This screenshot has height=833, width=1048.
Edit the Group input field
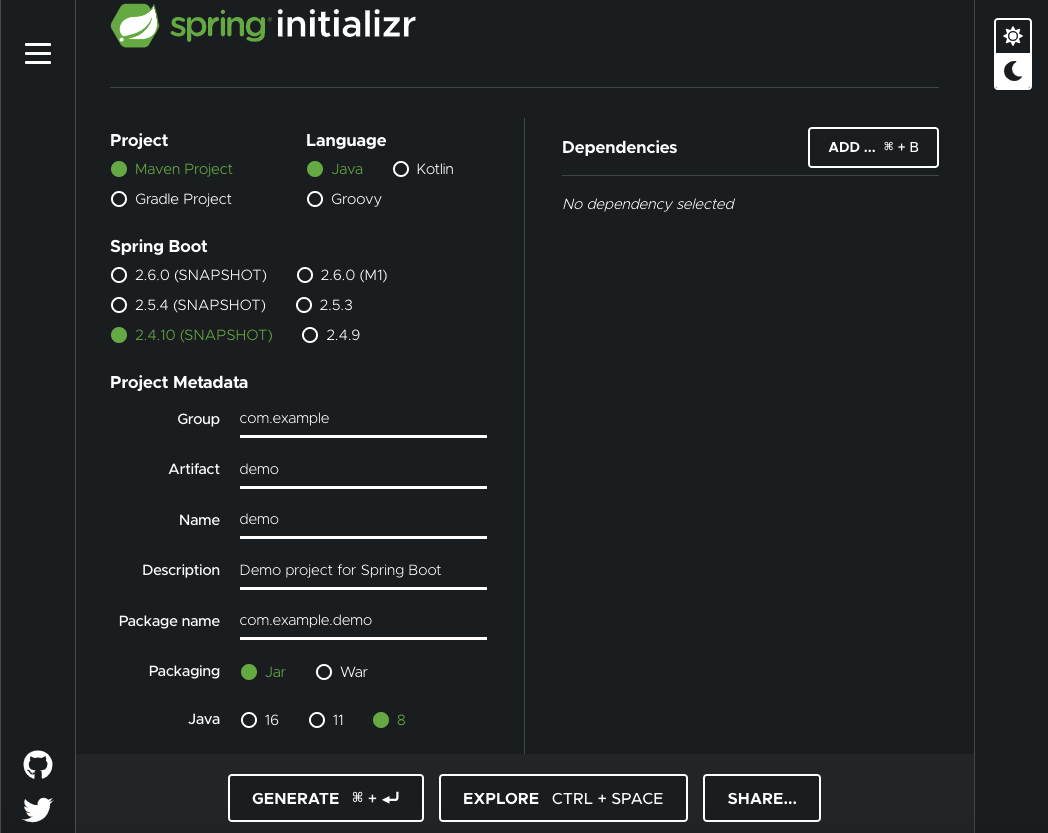click(x=363, y=419)
